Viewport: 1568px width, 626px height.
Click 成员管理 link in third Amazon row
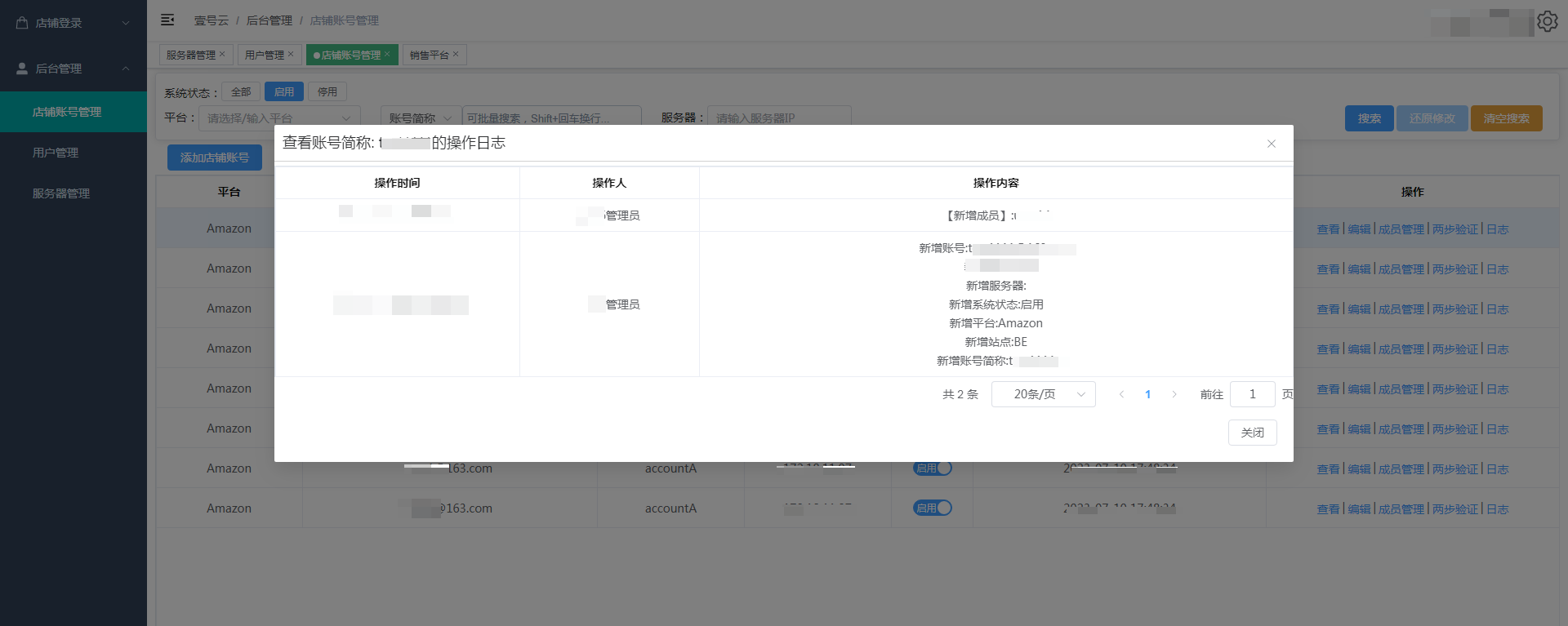coord(1401,309)
